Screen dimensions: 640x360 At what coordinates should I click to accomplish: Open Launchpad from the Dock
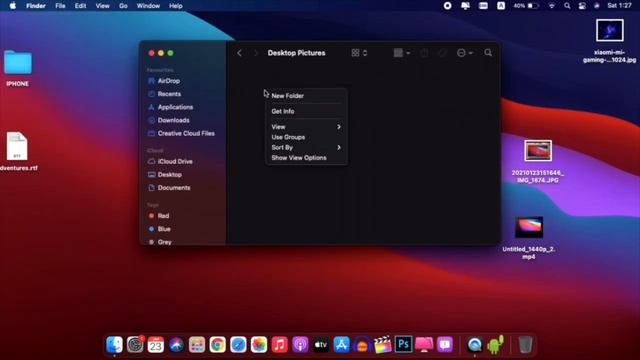[x=197, y=345]
